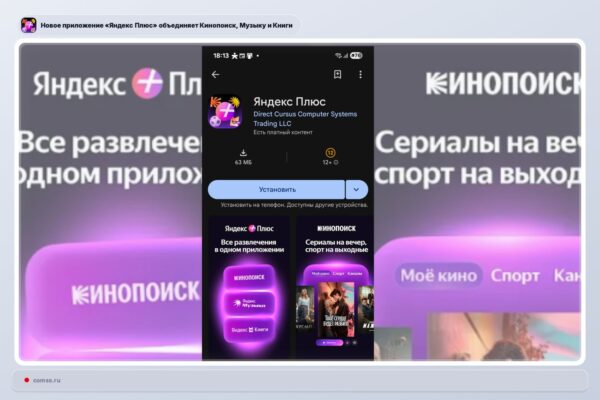Bookmark the app with the wishlist icon
Viewport: 600px width, 400px height.
(337, 74)
